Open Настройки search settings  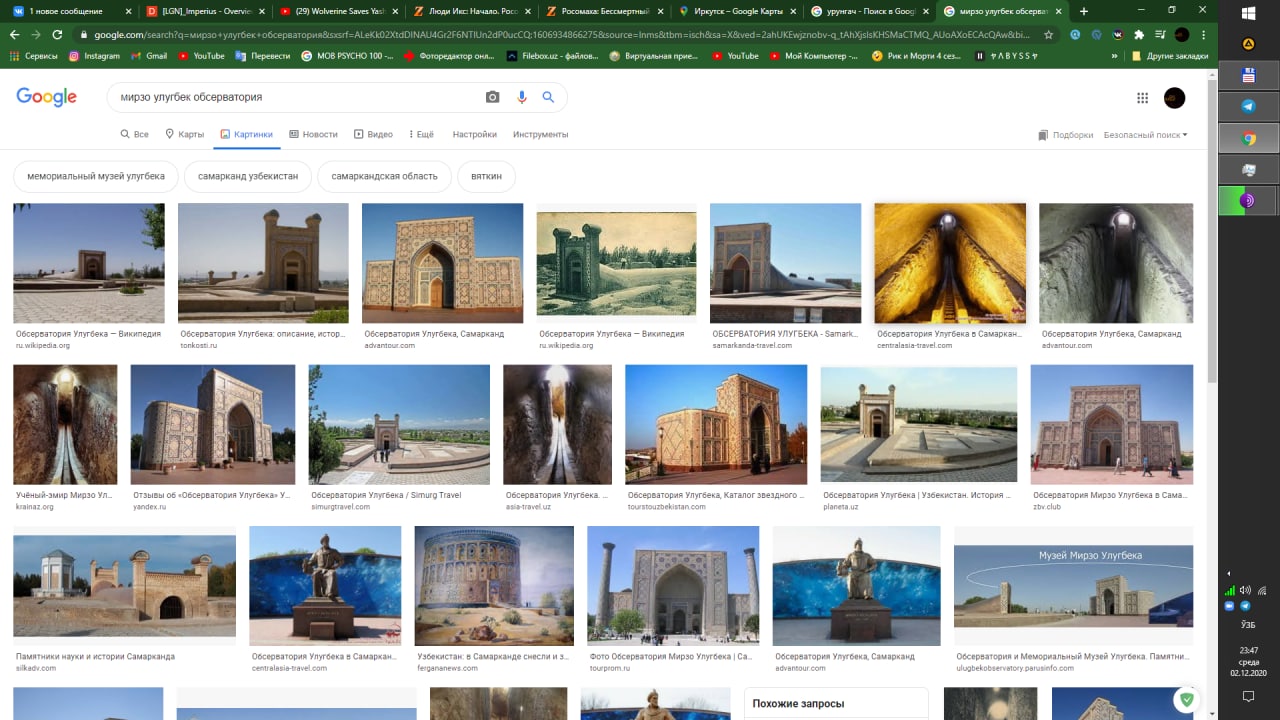click(474, 134)
